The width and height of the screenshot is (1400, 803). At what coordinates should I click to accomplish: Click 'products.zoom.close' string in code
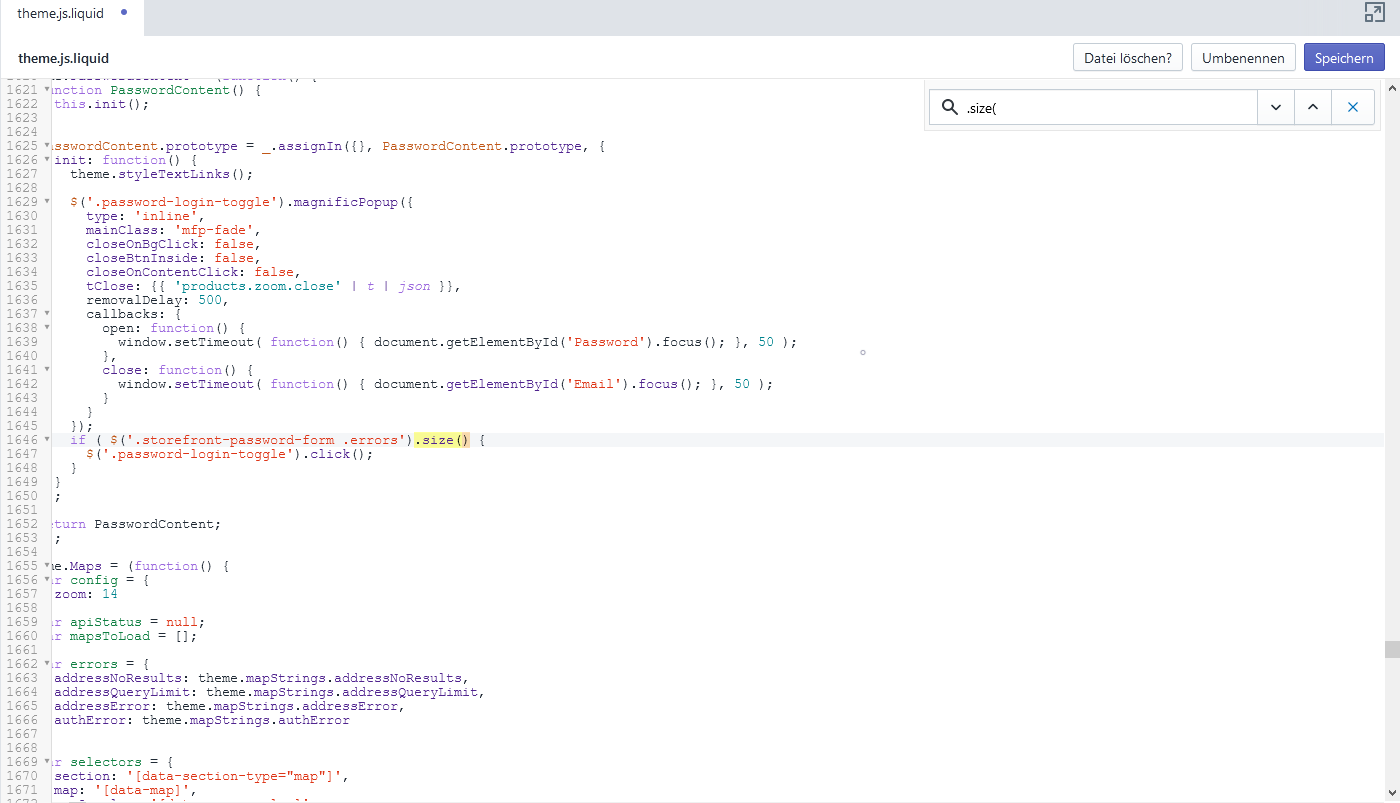(258, 286)
